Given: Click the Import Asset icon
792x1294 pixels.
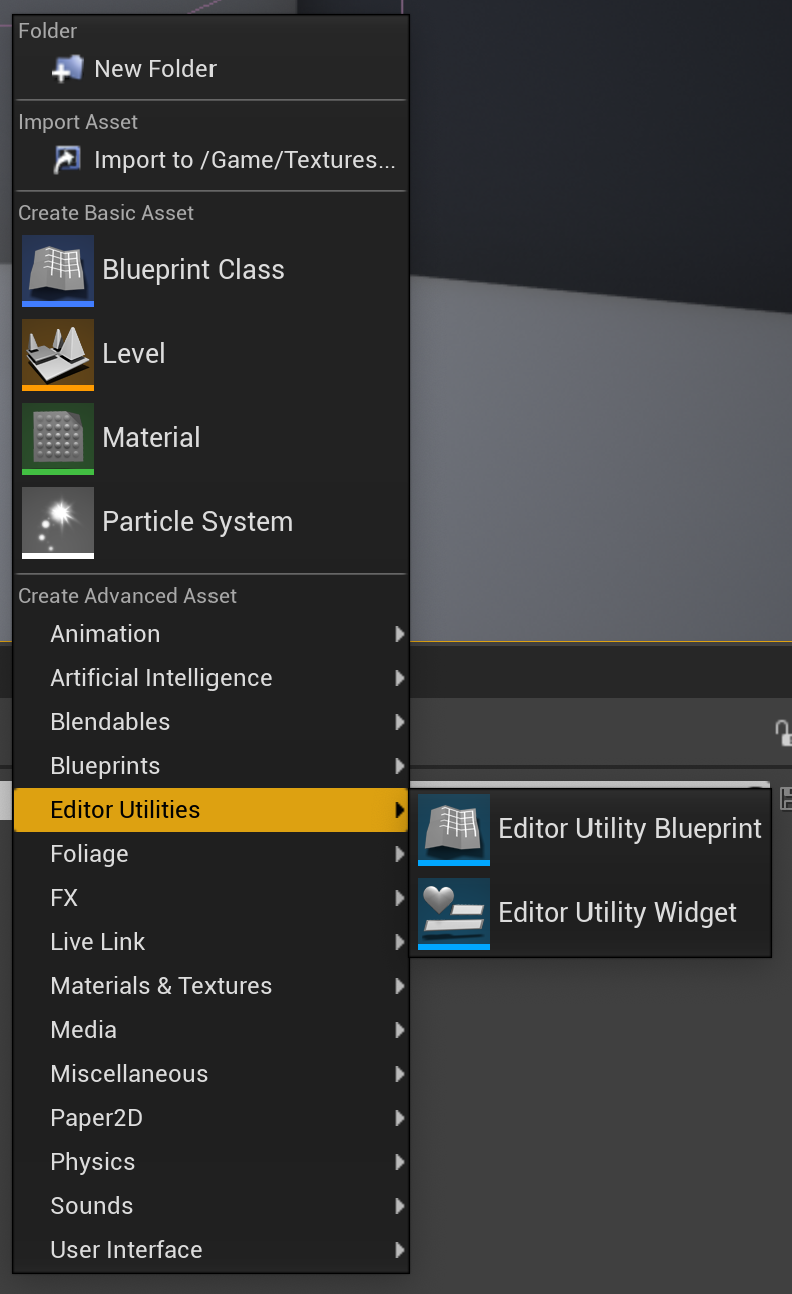Looking at the screenshot, I should (66, 159).
